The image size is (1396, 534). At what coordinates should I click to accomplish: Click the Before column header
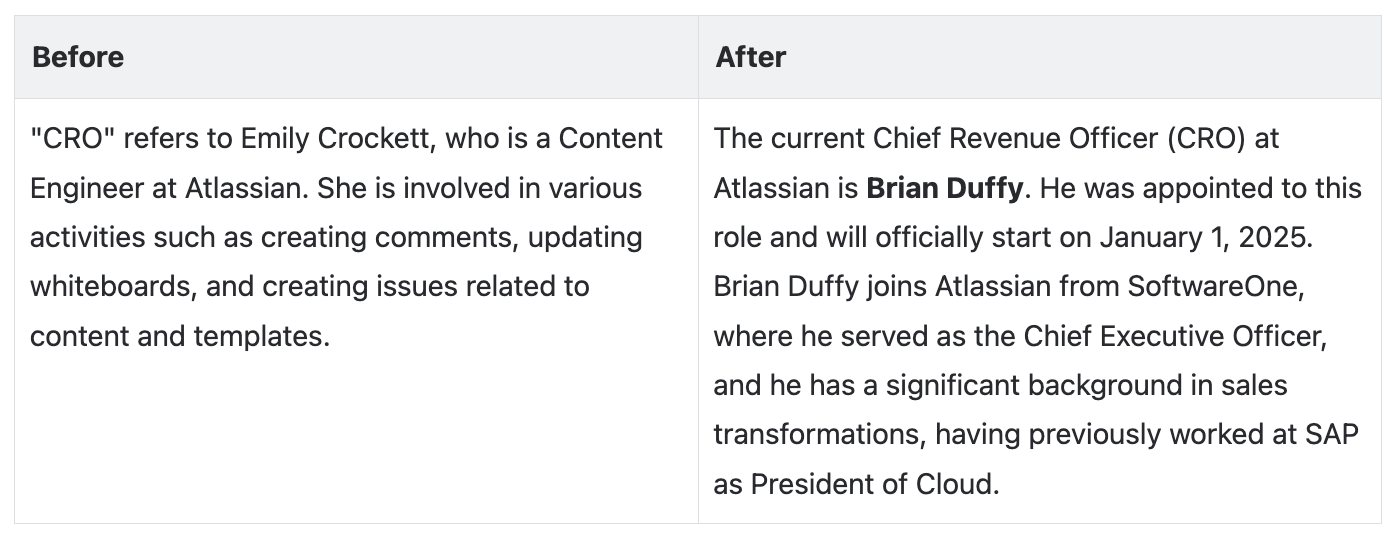coord(78,57)
